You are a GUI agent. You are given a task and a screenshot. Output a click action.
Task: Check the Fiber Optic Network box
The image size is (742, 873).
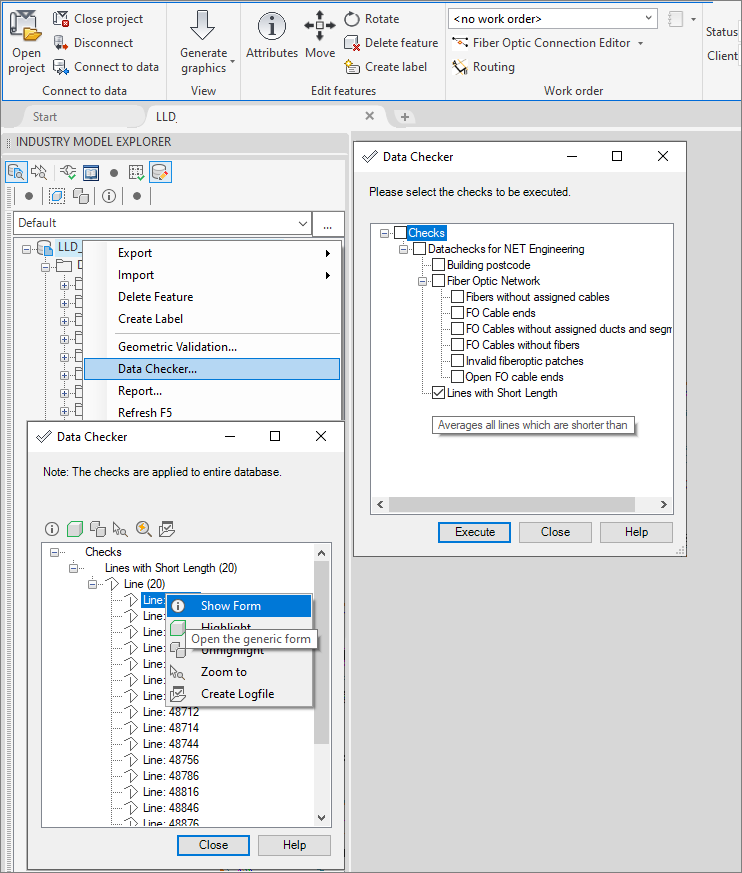coord(439,281)
